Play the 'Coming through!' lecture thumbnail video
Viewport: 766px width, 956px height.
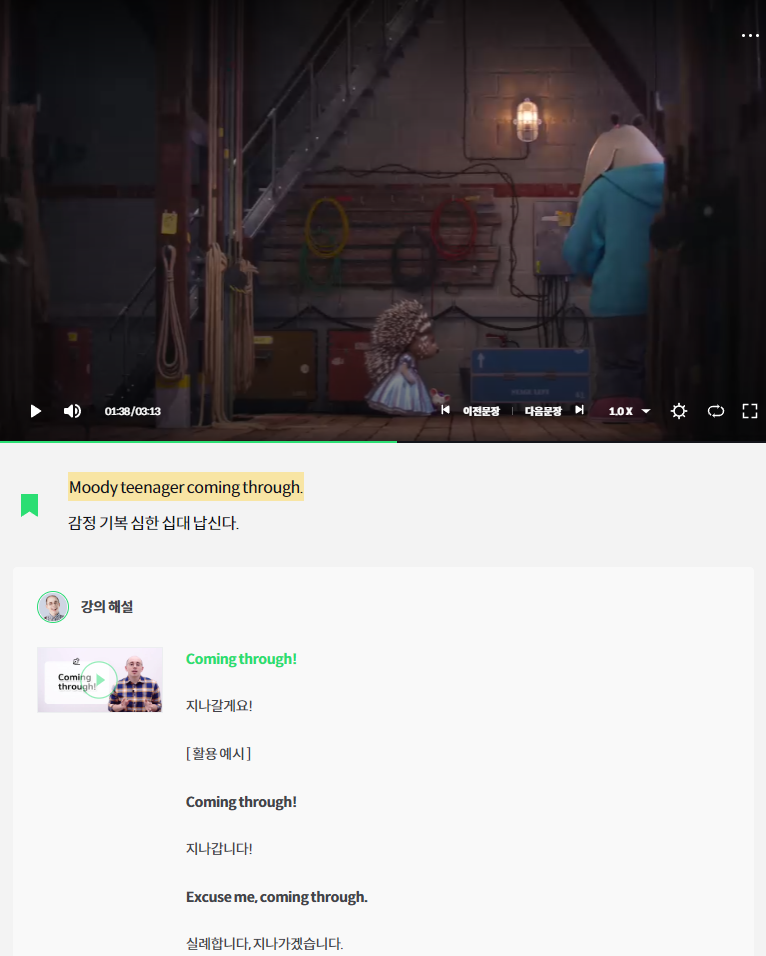pos(100,680)
